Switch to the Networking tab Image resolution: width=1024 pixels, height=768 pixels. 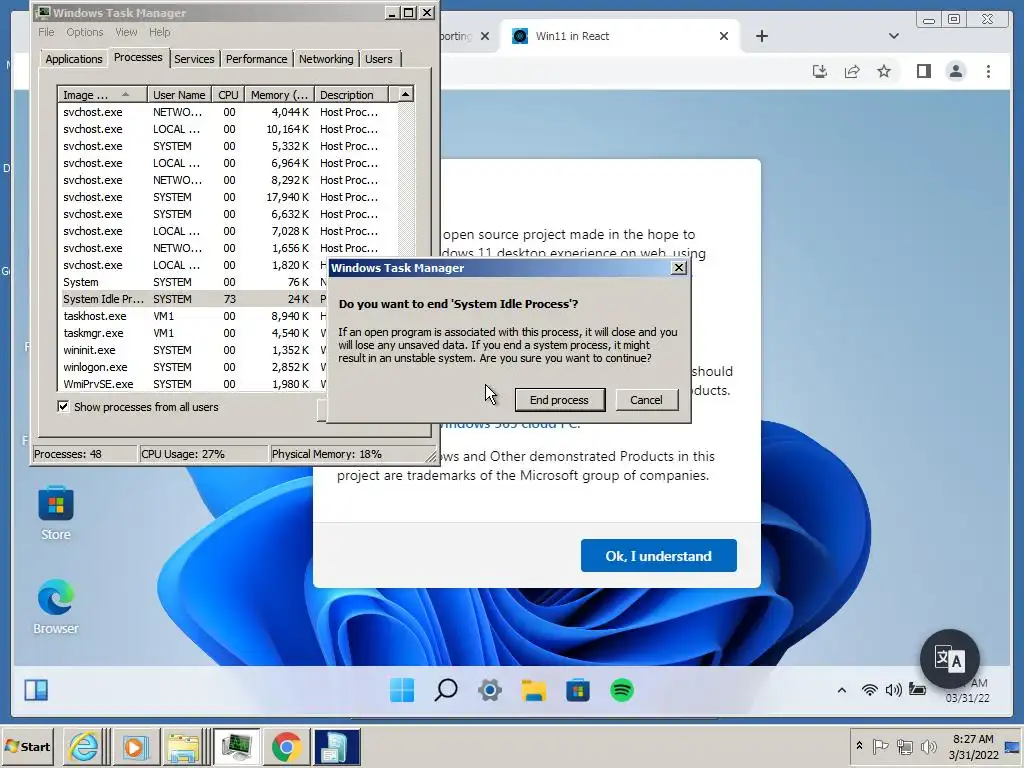coord(326,59)
